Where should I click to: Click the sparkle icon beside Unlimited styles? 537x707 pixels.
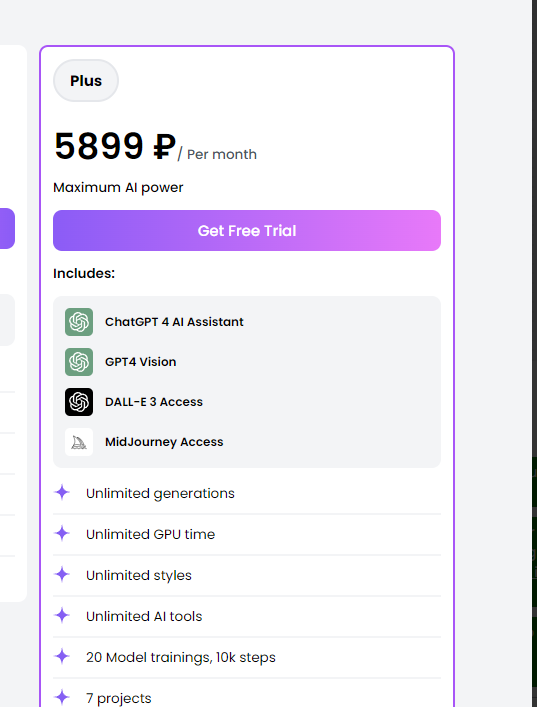click(x=62, y=574)
